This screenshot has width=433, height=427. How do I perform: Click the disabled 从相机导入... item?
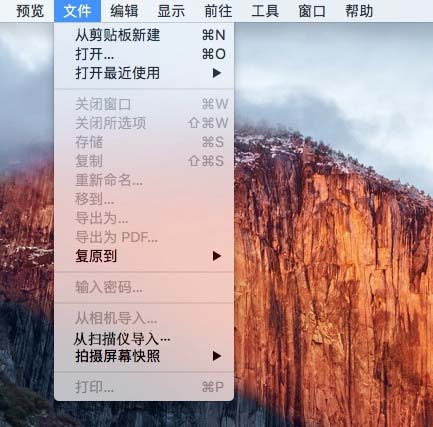coord(144,318)
